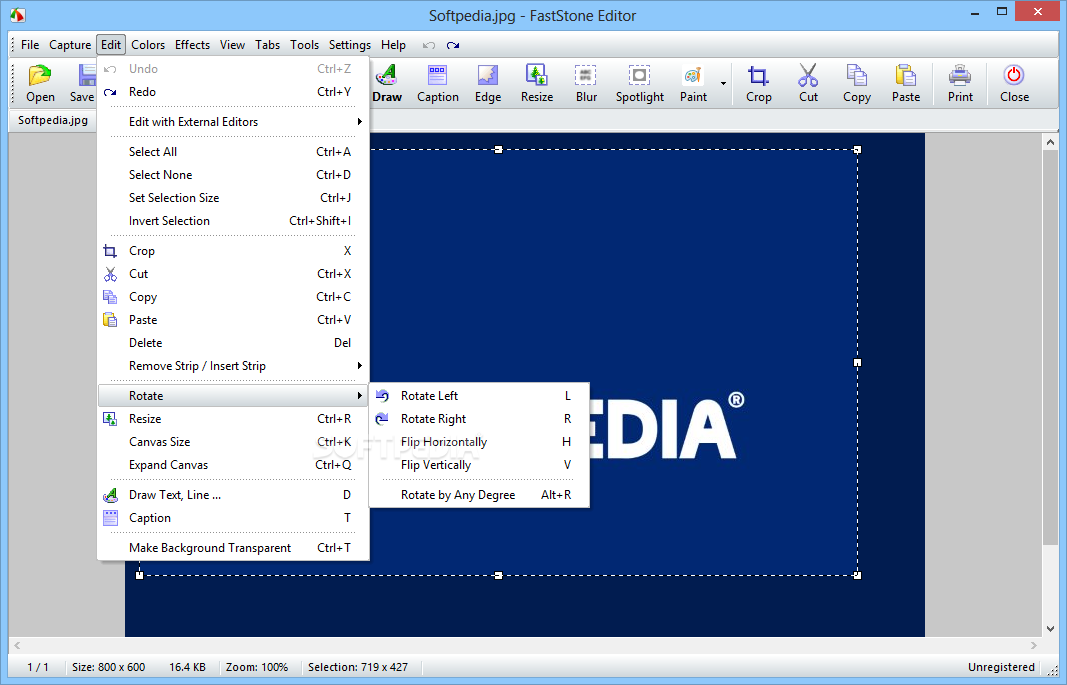The width and height of the screenshot is (1067, 685).
Task: Click the horizontal scrollbar left arrow
Action: (x=17, y=645)
